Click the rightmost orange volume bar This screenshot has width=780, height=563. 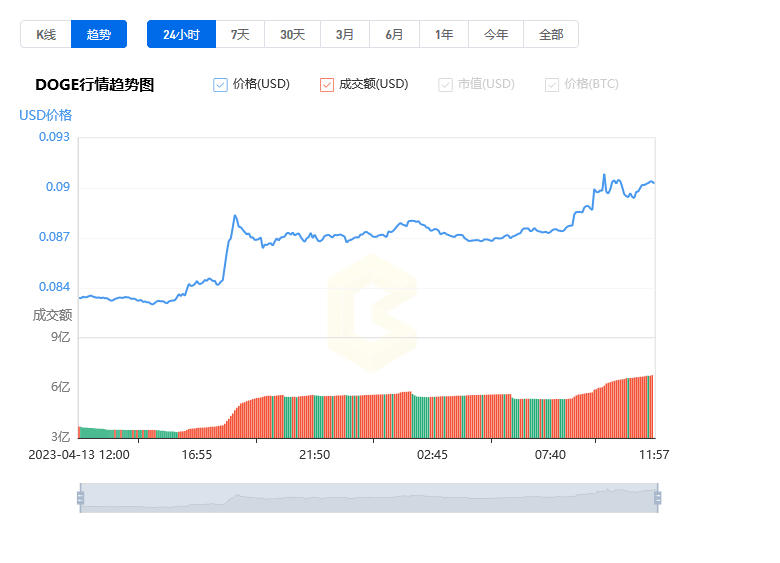651,406
